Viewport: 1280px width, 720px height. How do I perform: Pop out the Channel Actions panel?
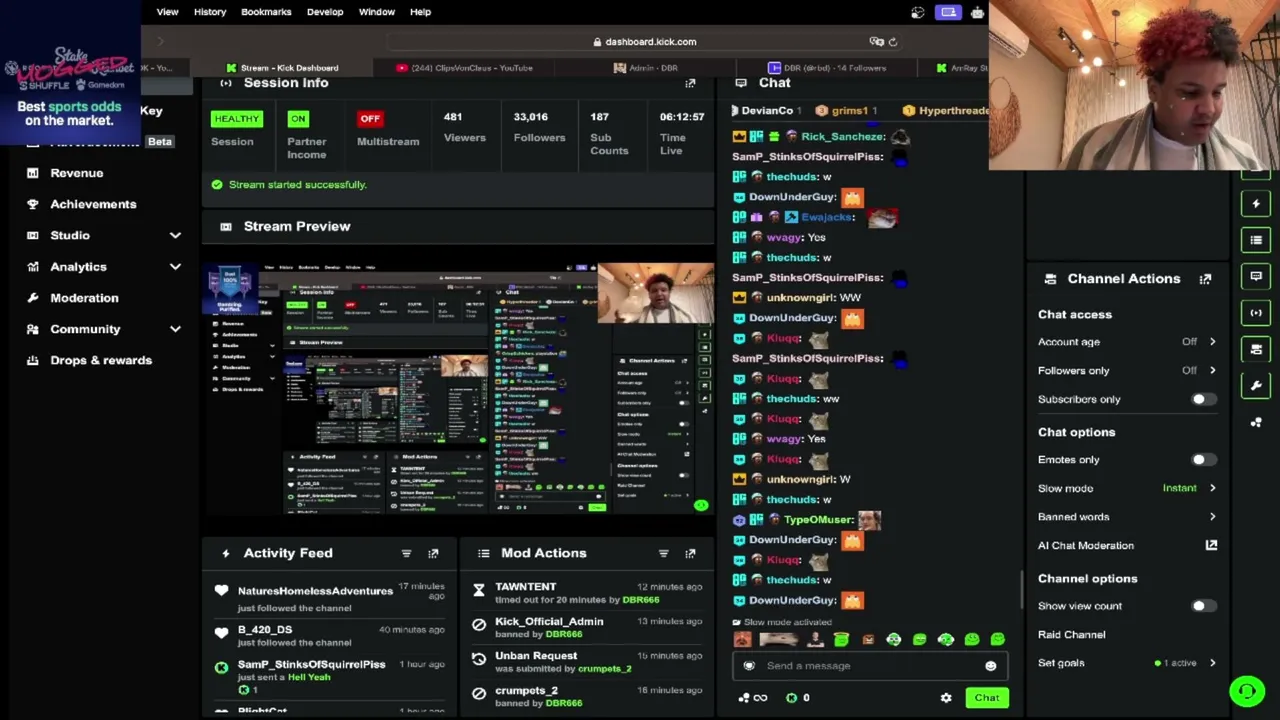(x=1205, y=279)
